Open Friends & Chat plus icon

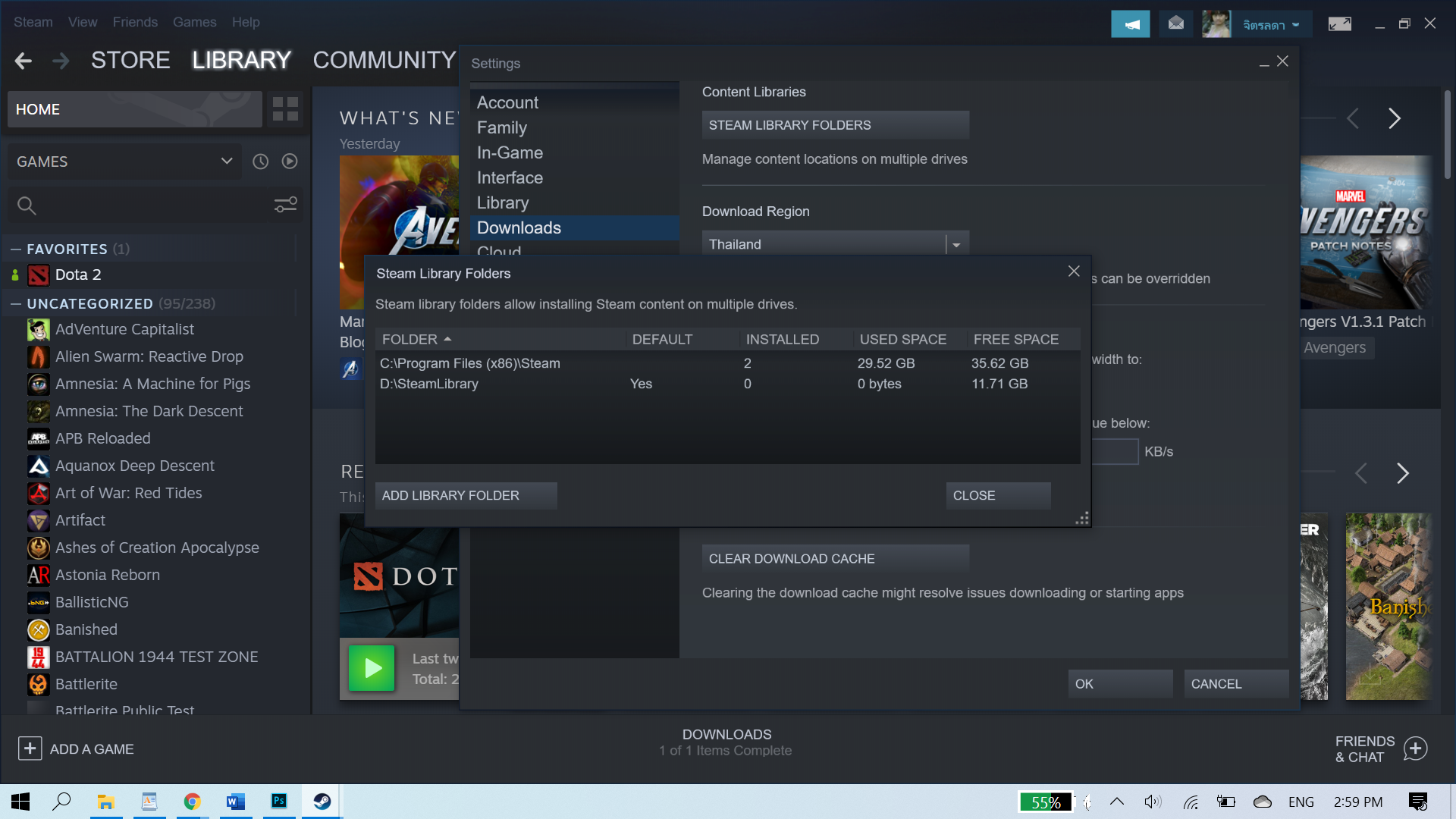tap(1416, 749)
